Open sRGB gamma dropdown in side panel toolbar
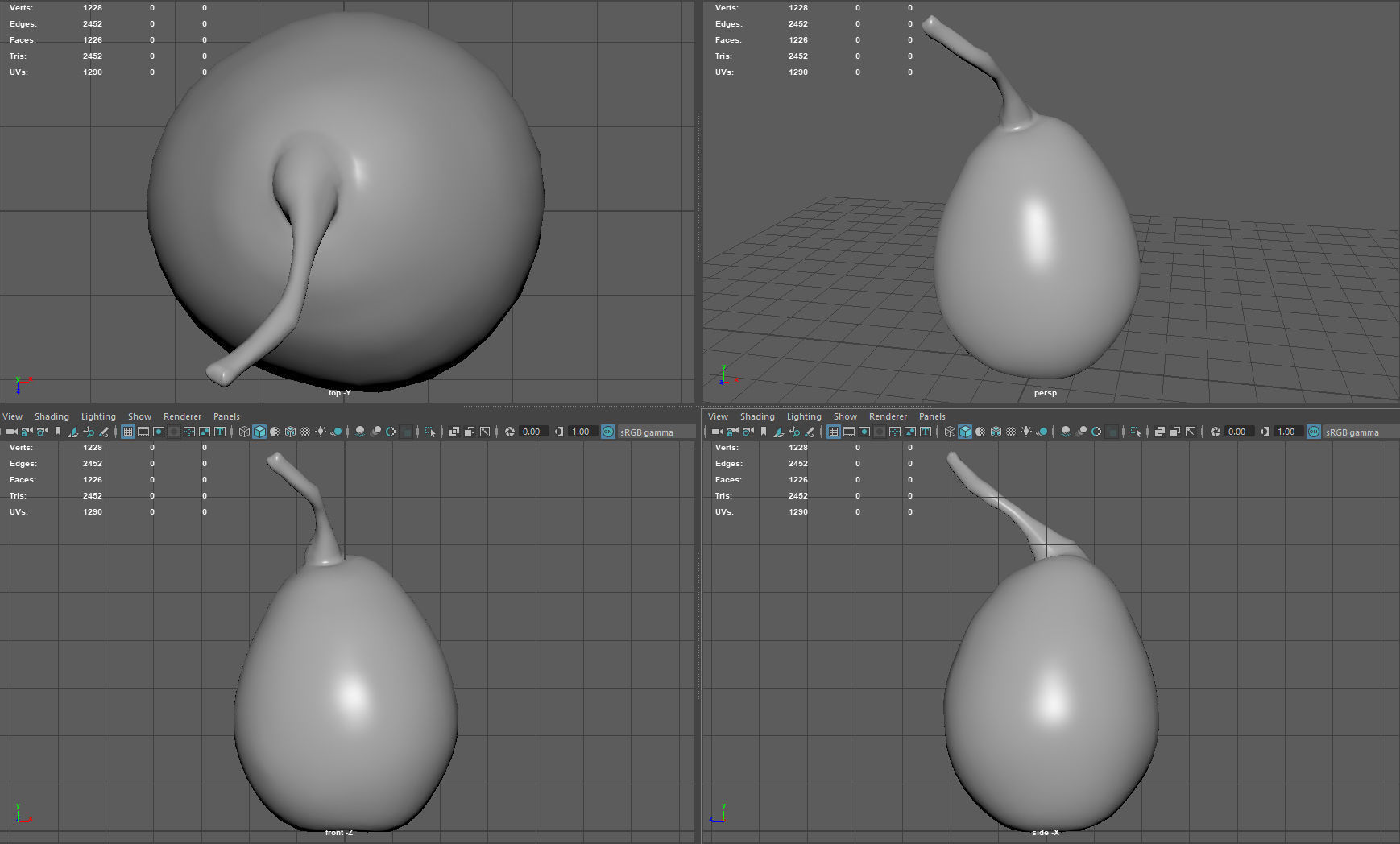1400x844 pixels. tap(1363, 432)
